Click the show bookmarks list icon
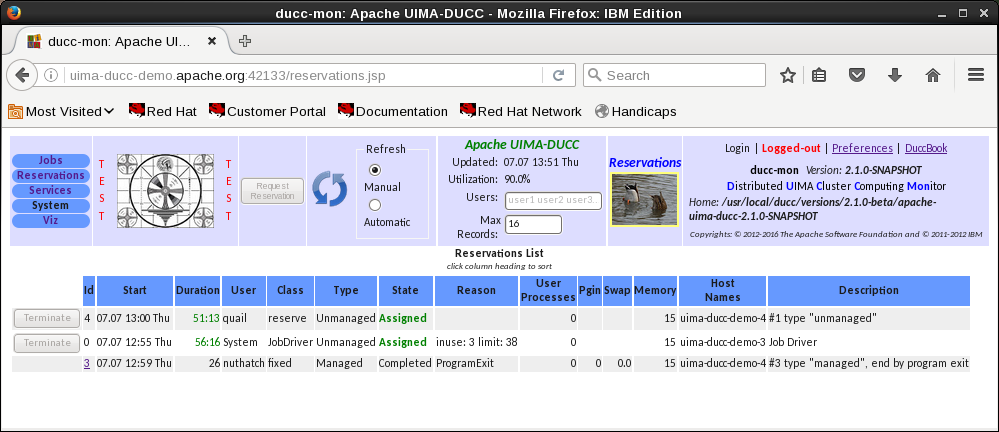This screenshot has width=999, height=432. click(820, 75)
